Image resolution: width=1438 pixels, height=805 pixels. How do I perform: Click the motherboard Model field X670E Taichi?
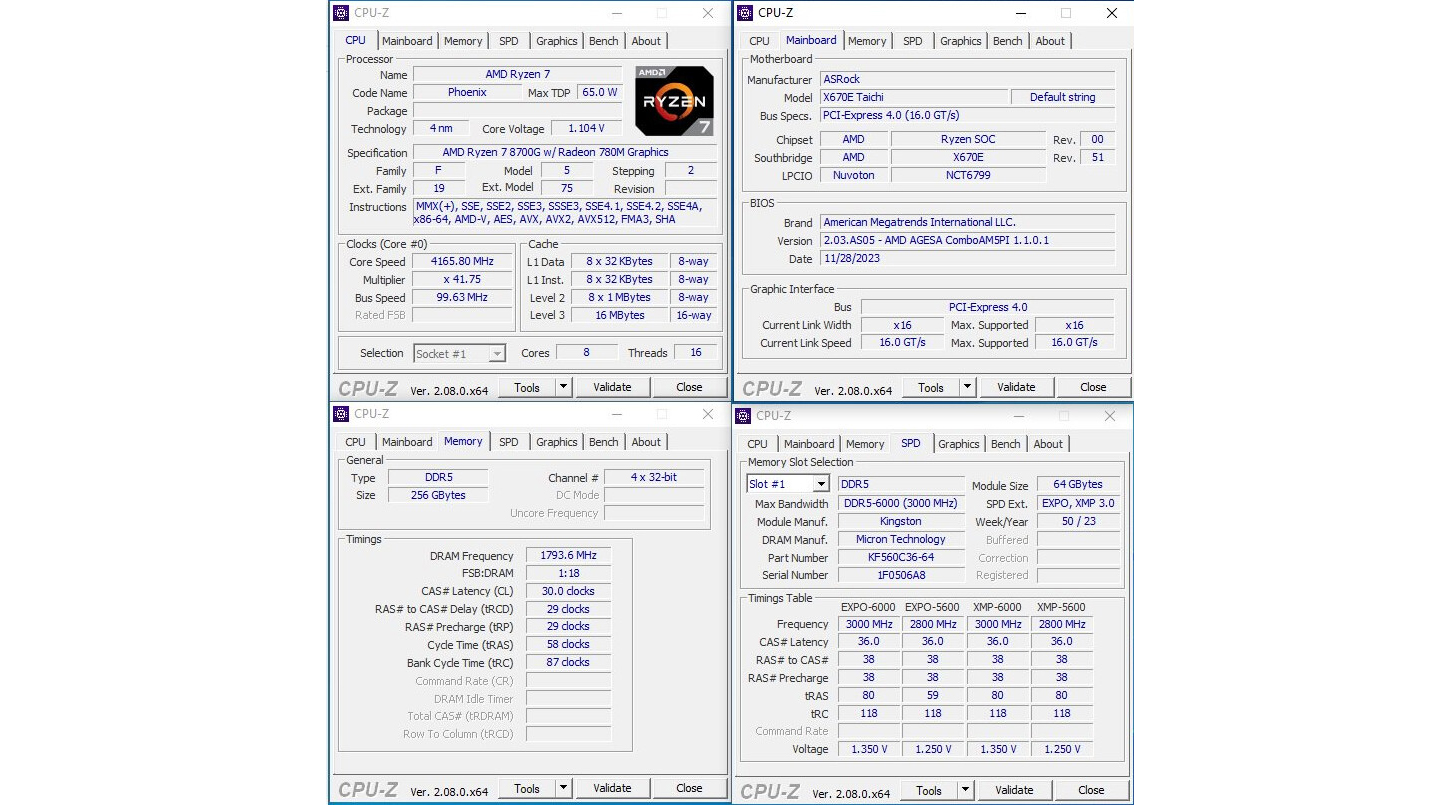pyautogui.click(x=913, y=97)
